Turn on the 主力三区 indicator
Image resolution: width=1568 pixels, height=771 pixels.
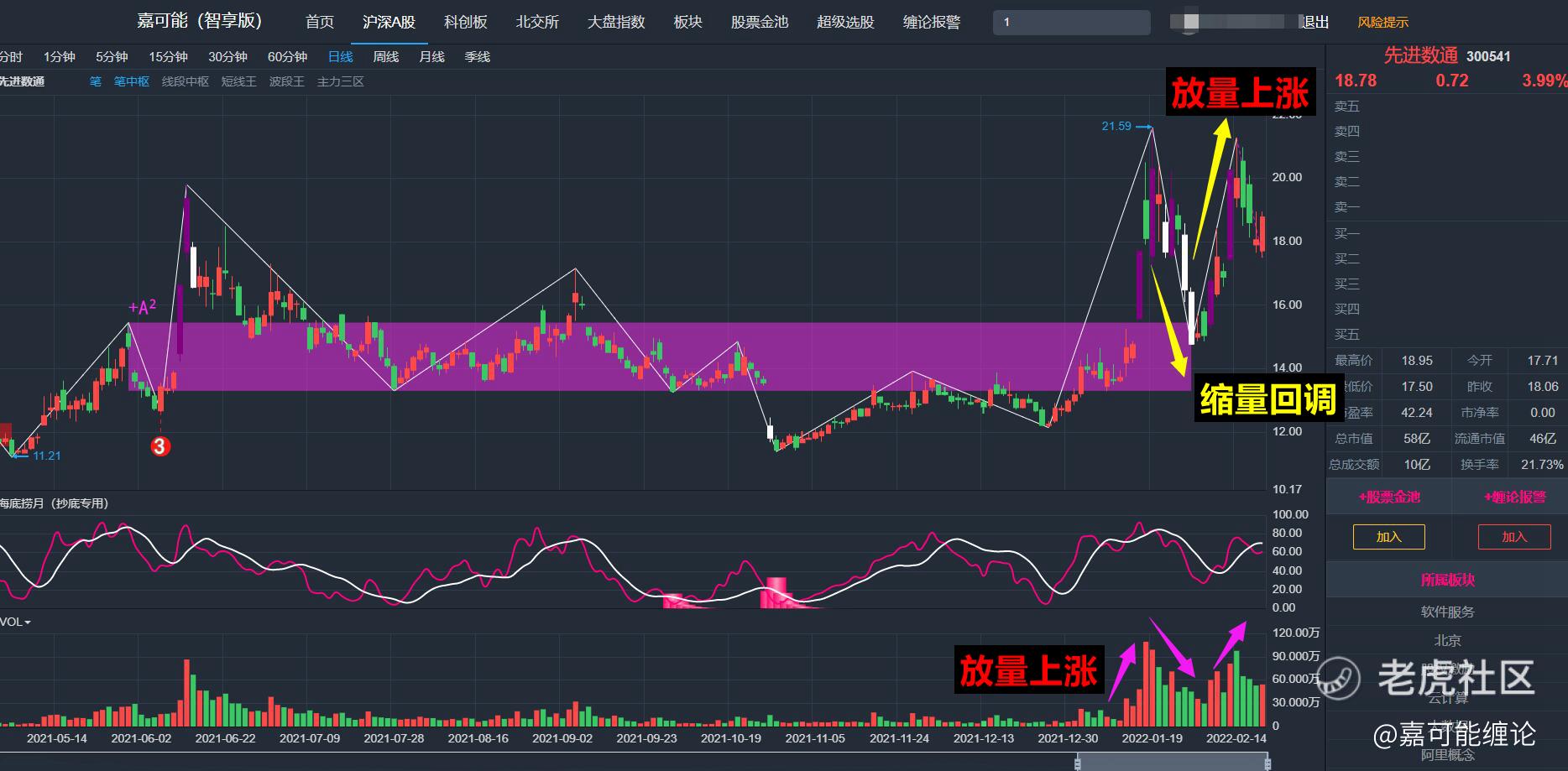coord(340,81)
